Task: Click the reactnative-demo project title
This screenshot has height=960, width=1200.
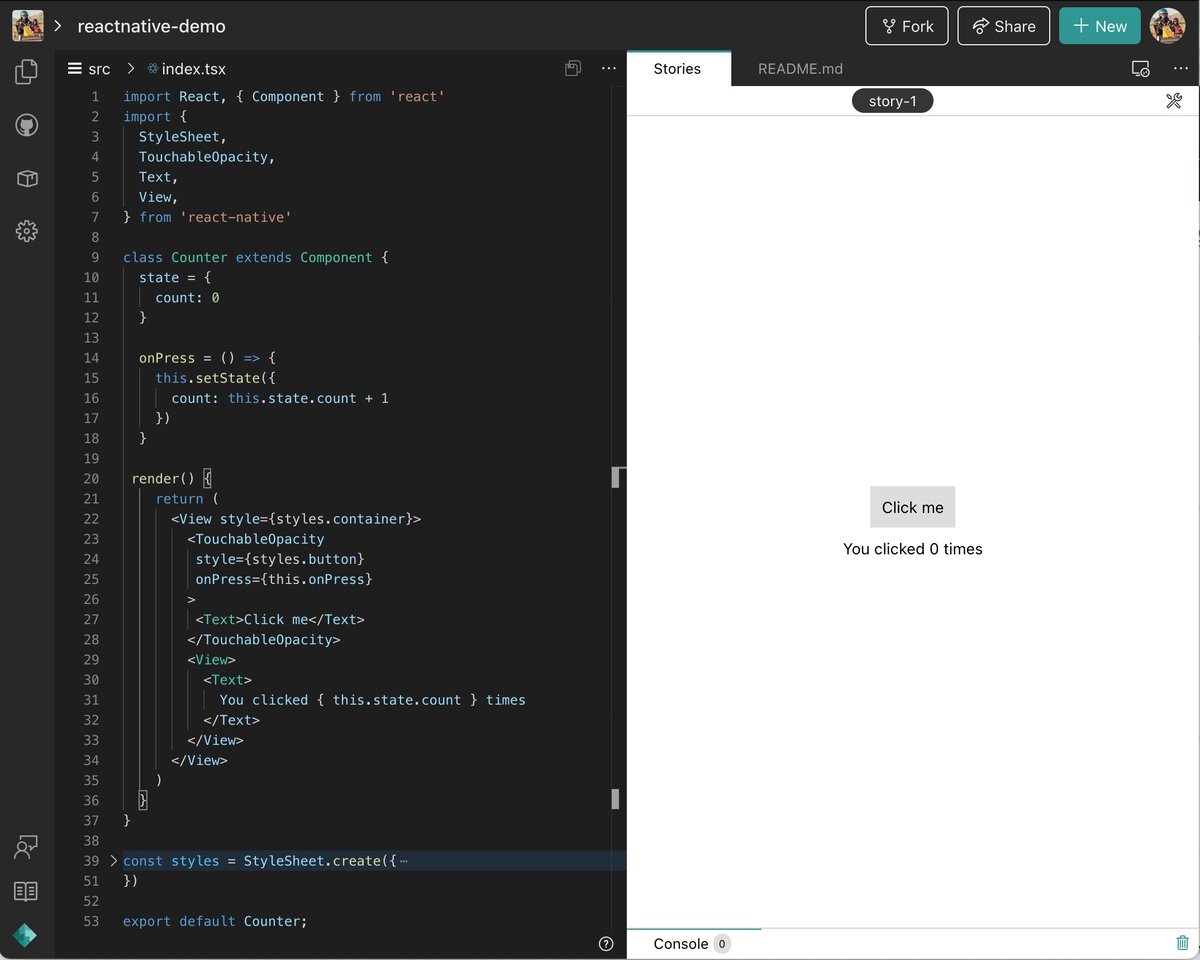Action: pyautogui.click(x=152, y=26)
